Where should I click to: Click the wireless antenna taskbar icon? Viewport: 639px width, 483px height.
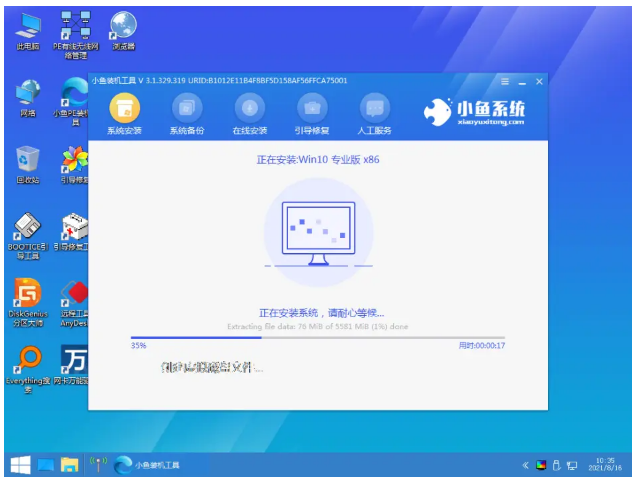98,465
